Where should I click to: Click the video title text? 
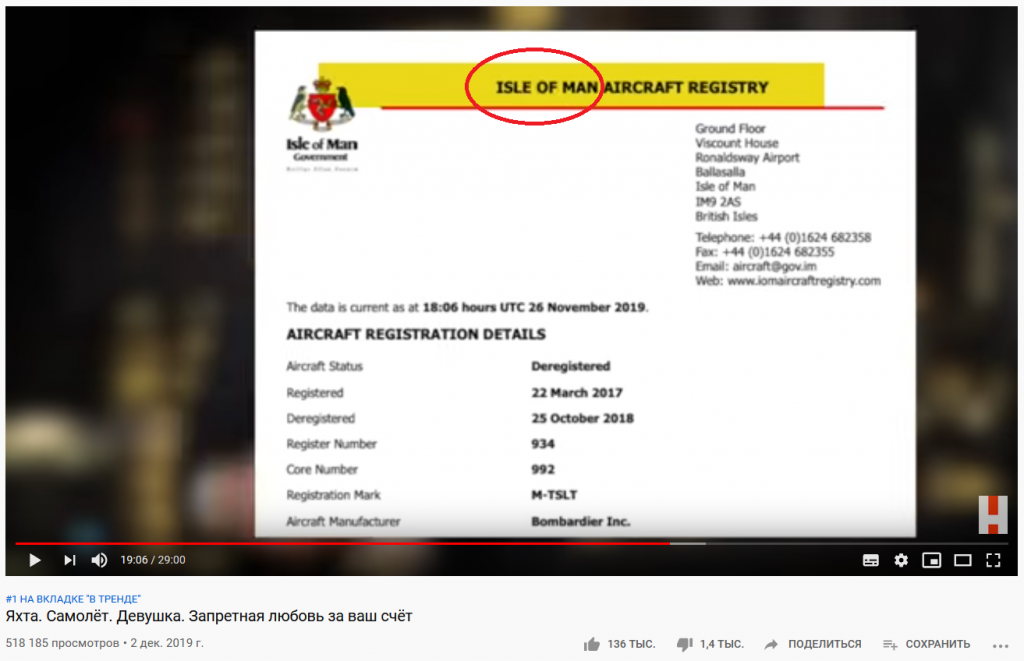pyautogui.click(x=209, y=616)
